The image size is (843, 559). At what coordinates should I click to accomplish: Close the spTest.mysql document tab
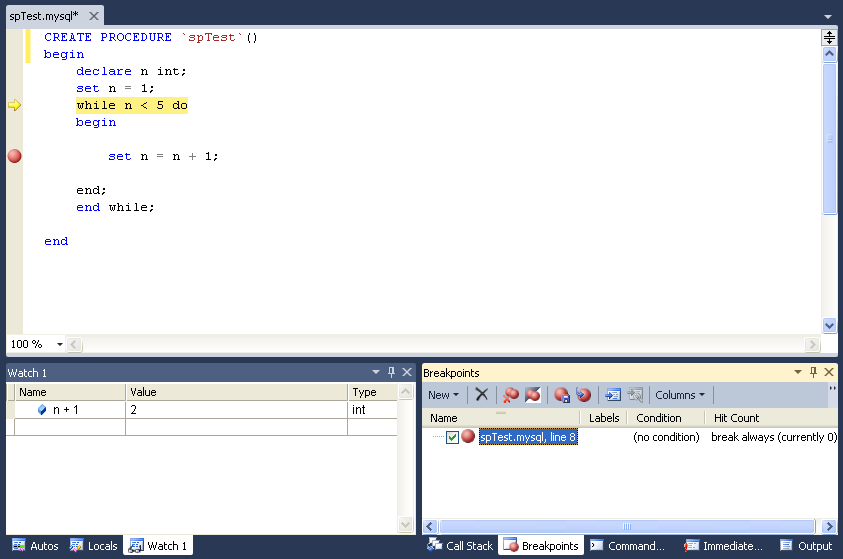pos(94,16)
